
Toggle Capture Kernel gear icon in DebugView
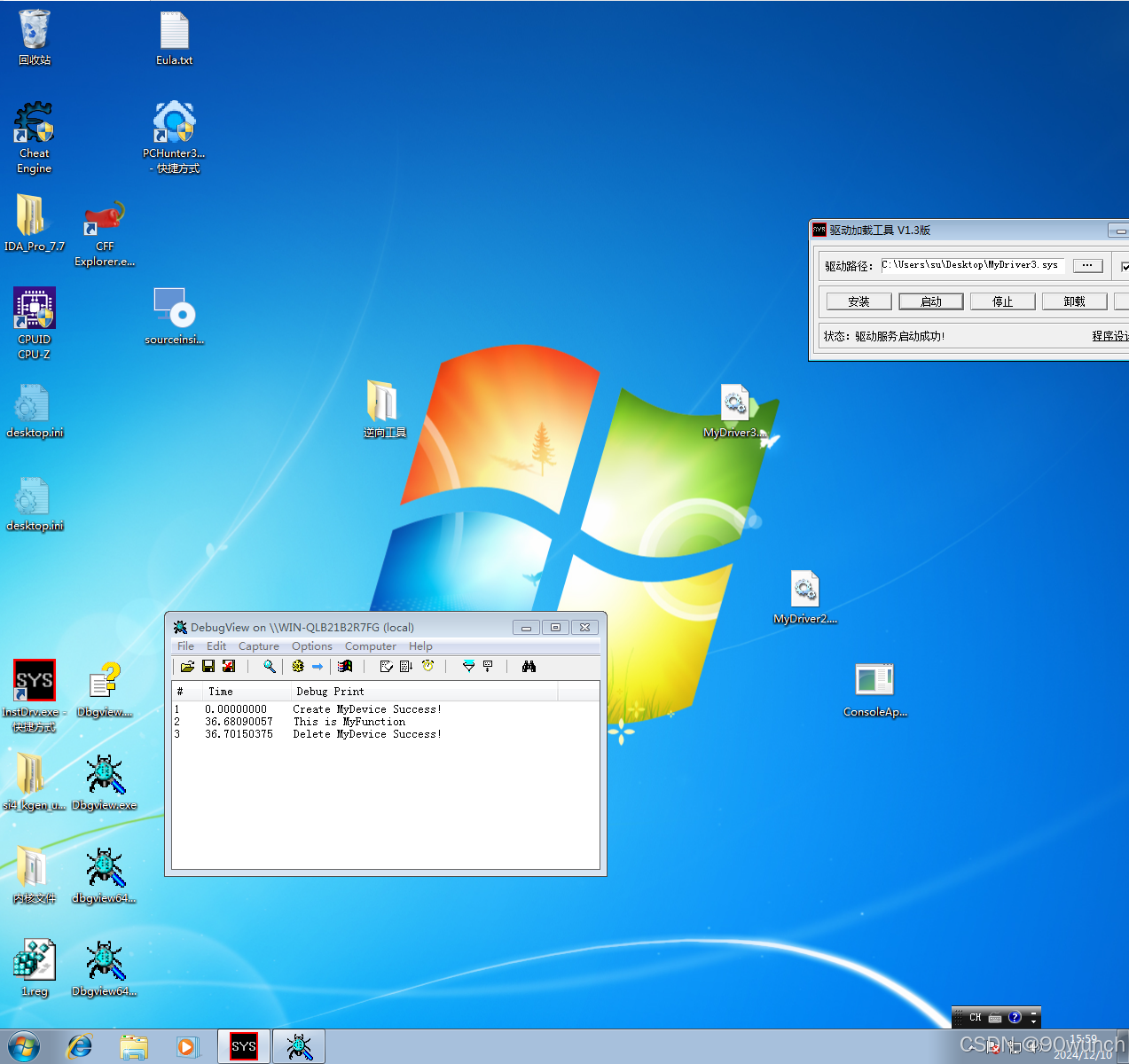298,667
